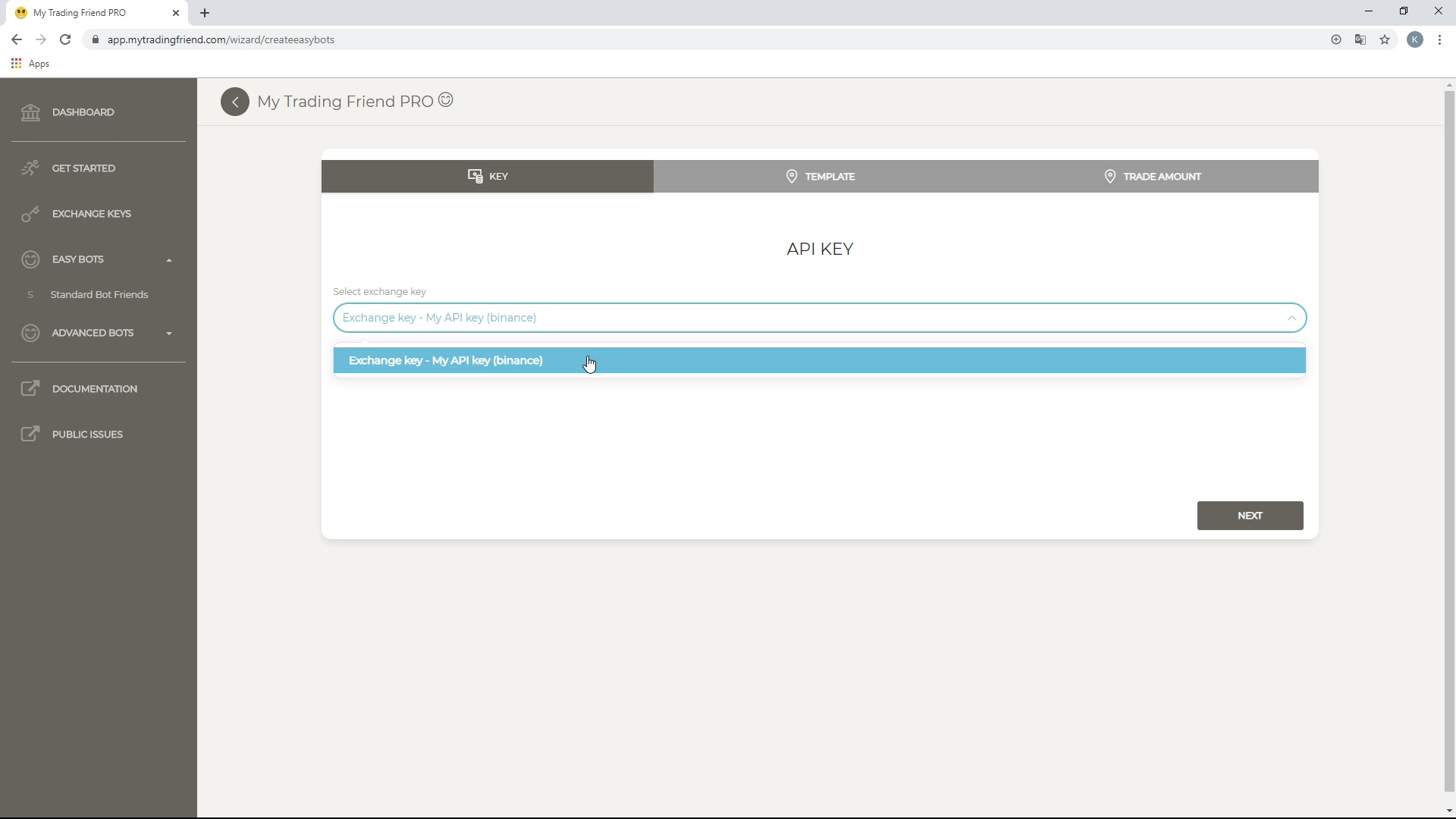Open the Chrome profile avatar

1415,39
